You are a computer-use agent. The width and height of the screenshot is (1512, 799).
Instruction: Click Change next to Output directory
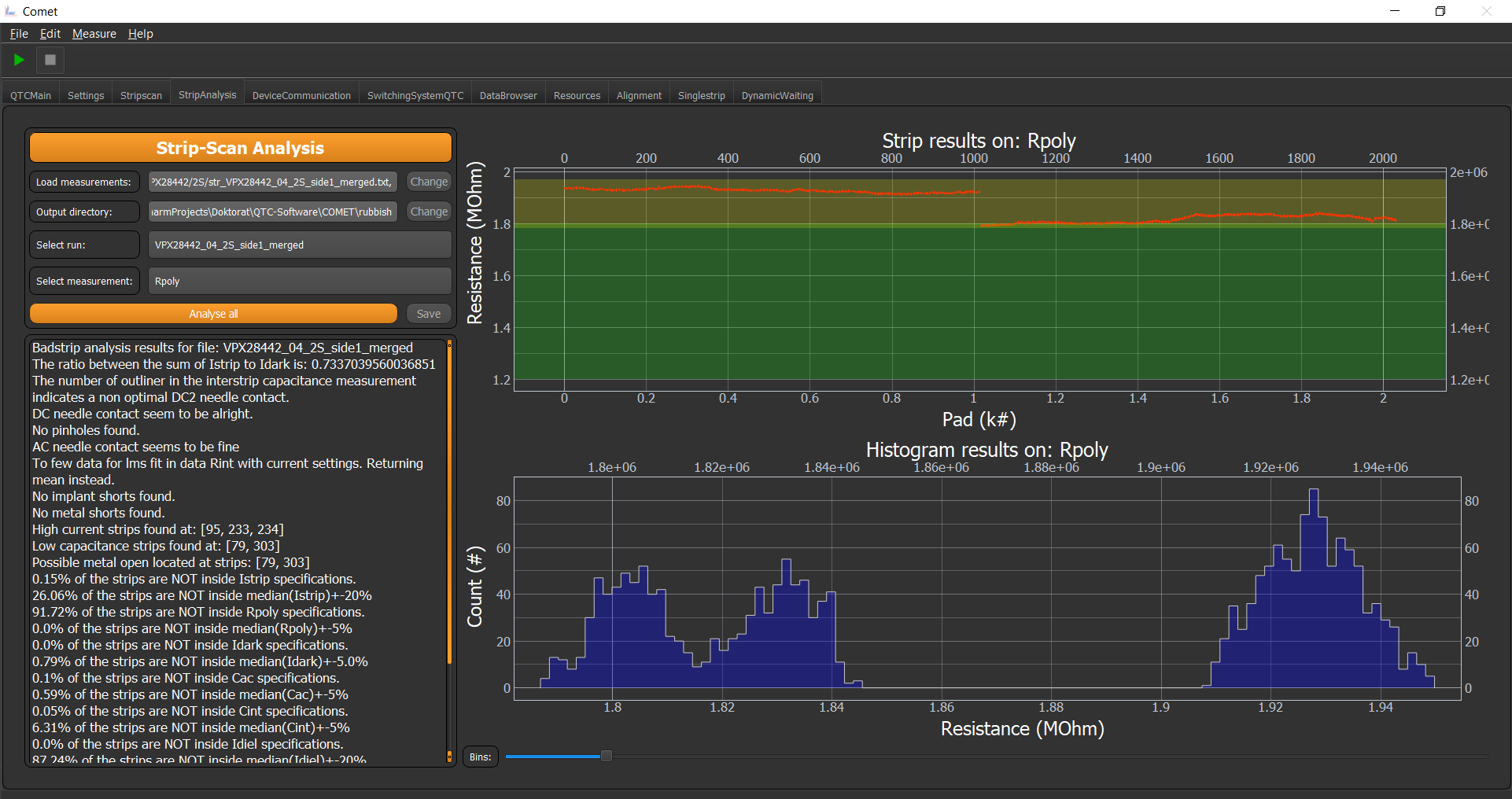(429, 212)
